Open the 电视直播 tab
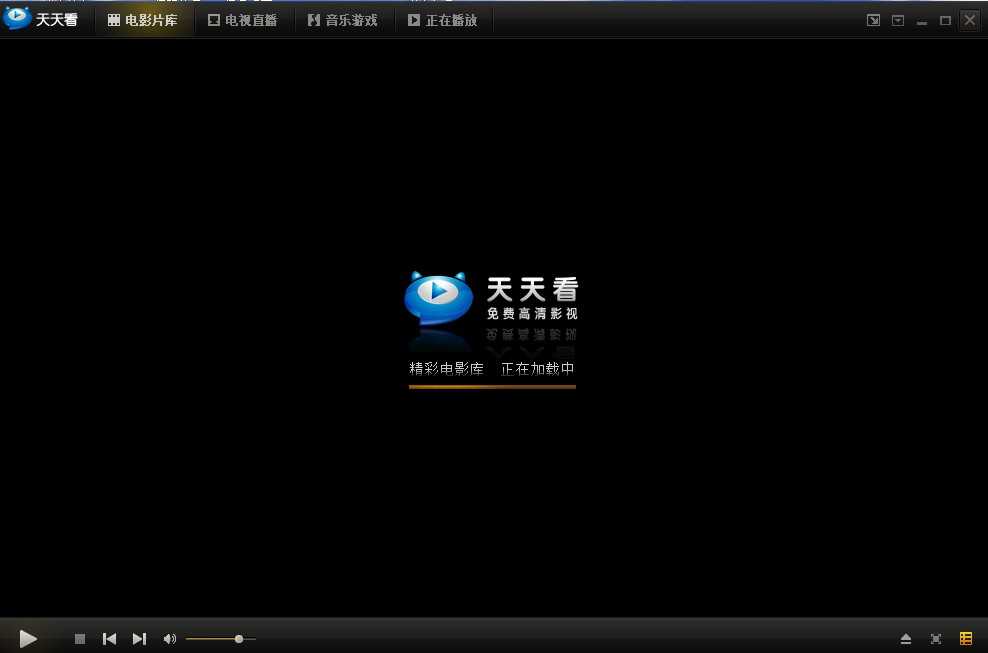Viewport: 988px width, 653px height. 242,19
